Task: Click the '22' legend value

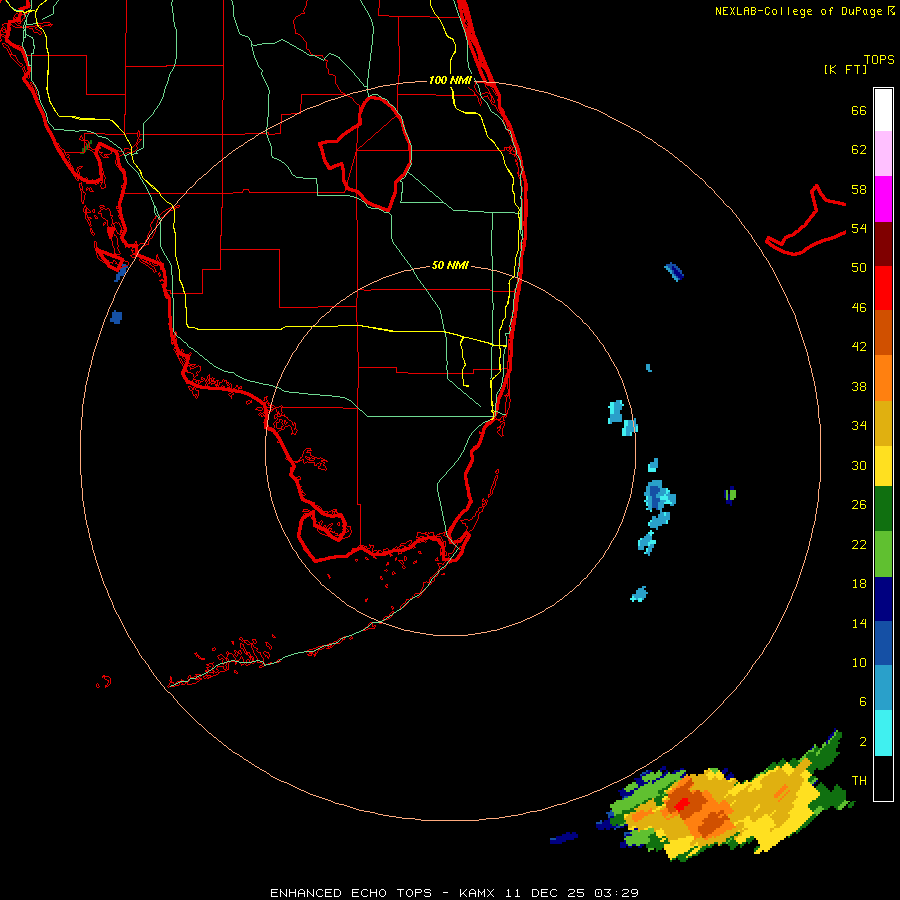Action: tap(859, 544)
